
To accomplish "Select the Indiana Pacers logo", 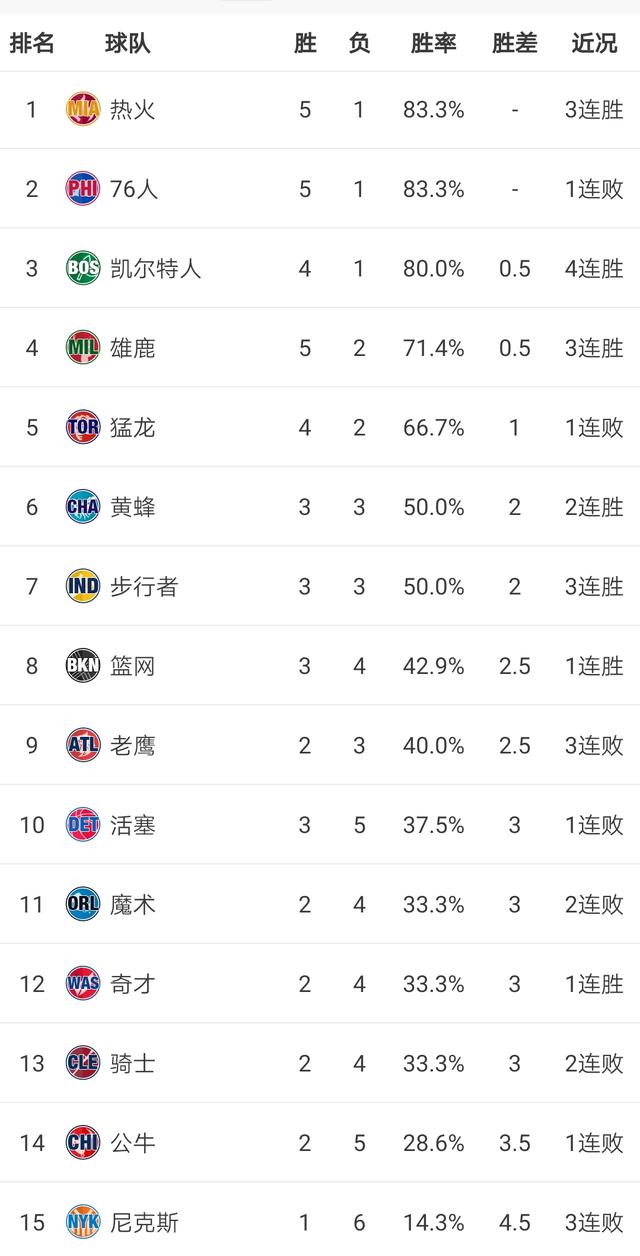I will pyautogui.click(x=83, y=586).
